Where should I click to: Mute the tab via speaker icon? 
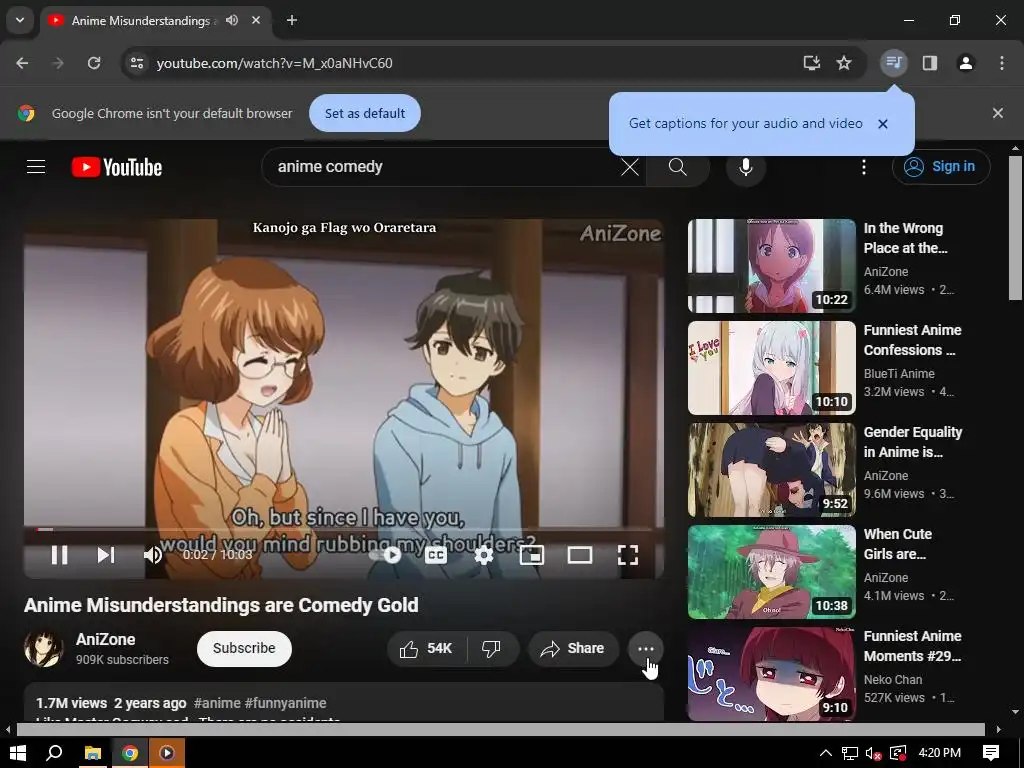232,20
